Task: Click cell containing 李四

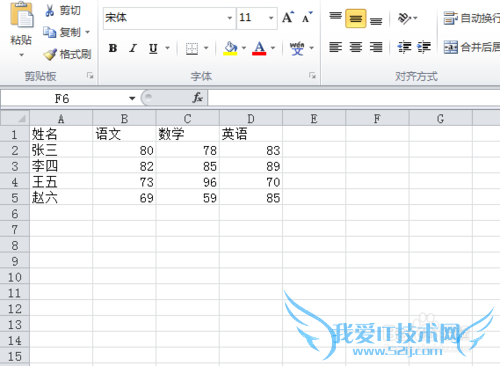Action: pos(61,166)
